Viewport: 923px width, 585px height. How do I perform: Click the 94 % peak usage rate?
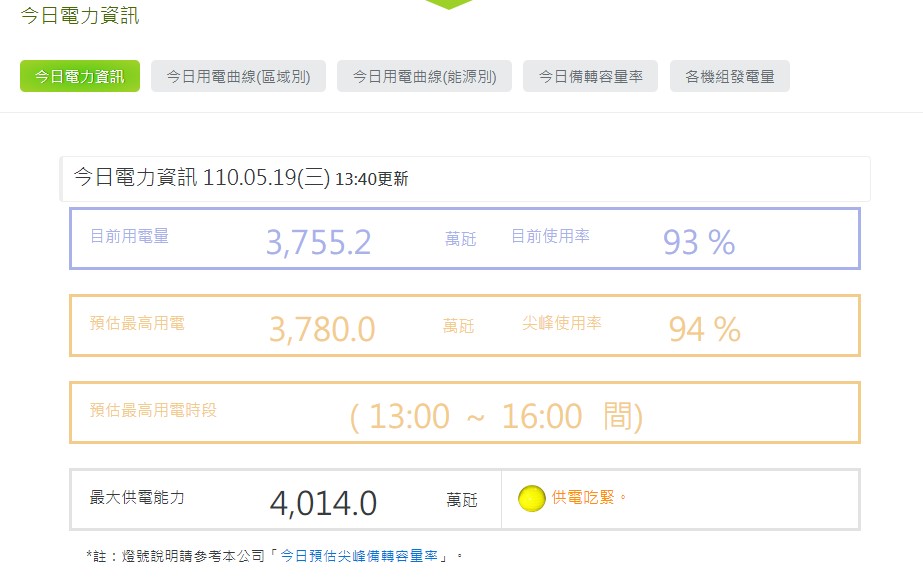point(704,329)
